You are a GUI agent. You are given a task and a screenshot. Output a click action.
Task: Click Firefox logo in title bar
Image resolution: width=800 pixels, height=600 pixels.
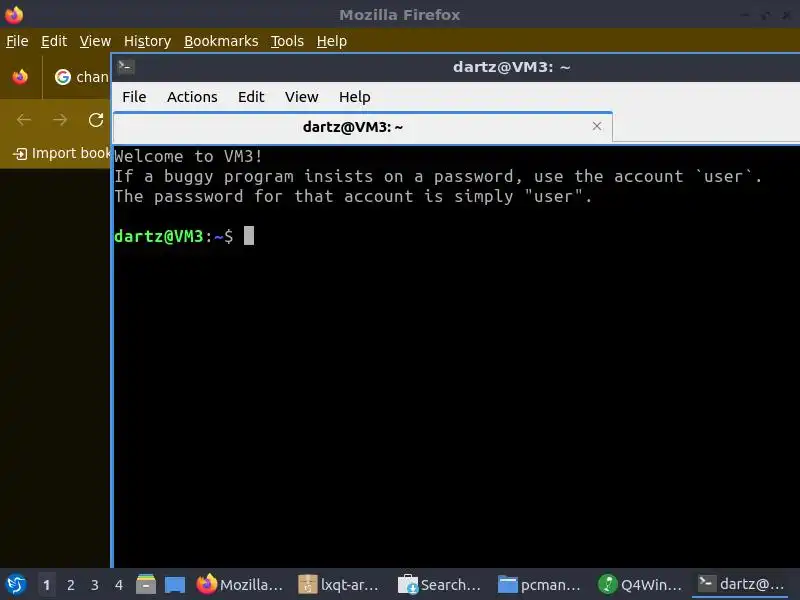coord(14,15)
